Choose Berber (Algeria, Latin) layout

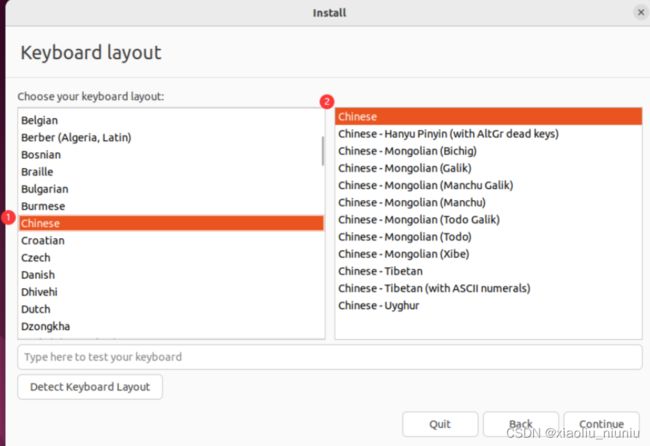(171, 137)
